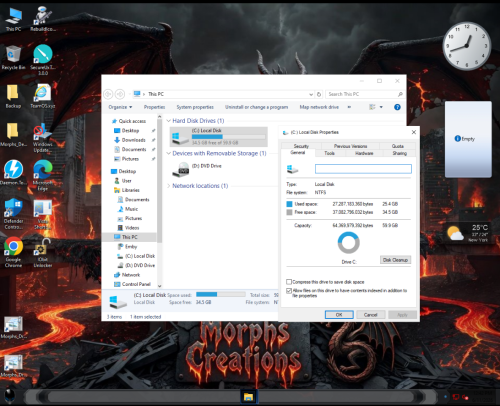Click the Alienware start button icon
This screenshot has width=500, height=406.
coord(10,397)
